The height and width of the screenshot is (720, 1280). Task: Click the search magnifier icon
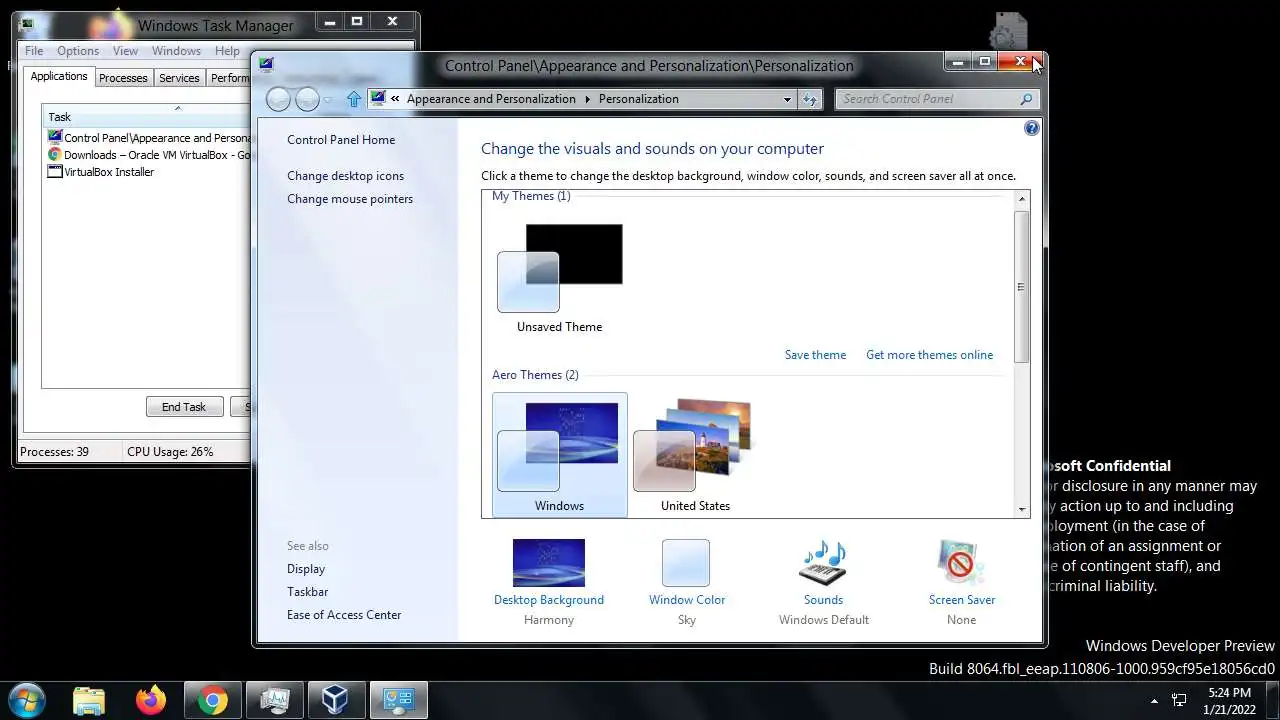click(x=1026, y=99)
